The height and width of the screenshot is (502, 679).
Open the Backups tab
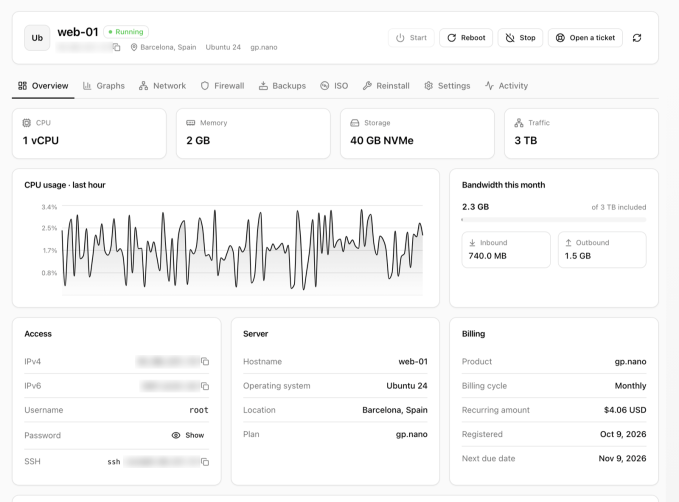pos(282,86)
